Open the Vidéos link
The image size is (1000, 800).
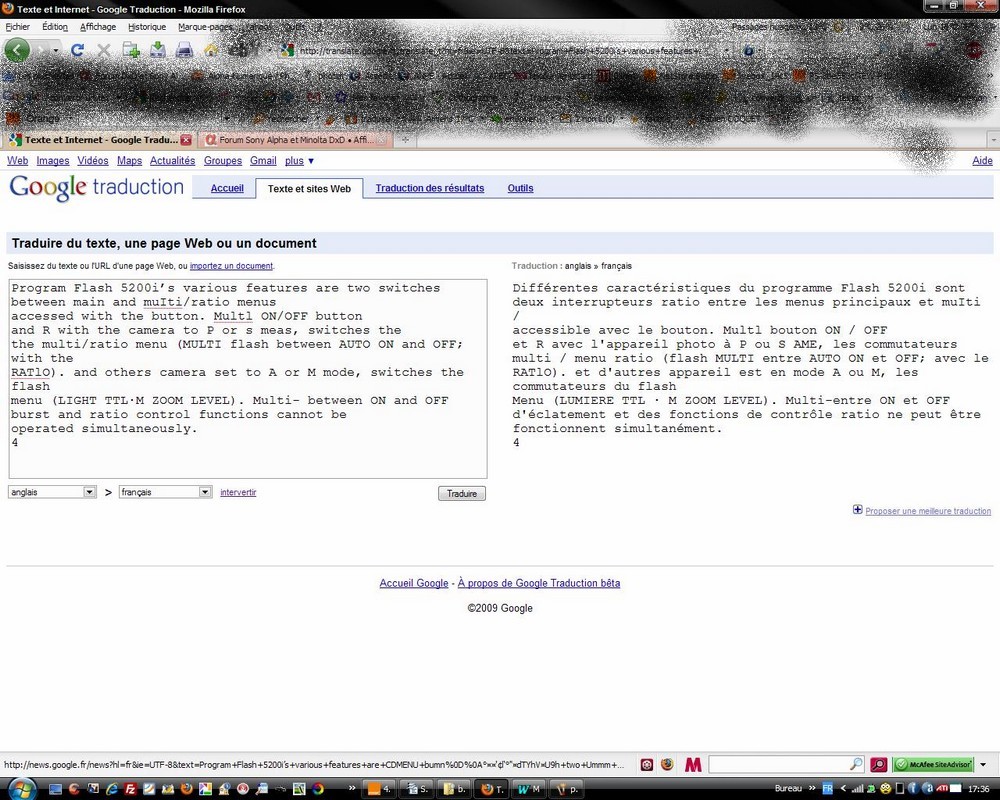click(93, 161)
